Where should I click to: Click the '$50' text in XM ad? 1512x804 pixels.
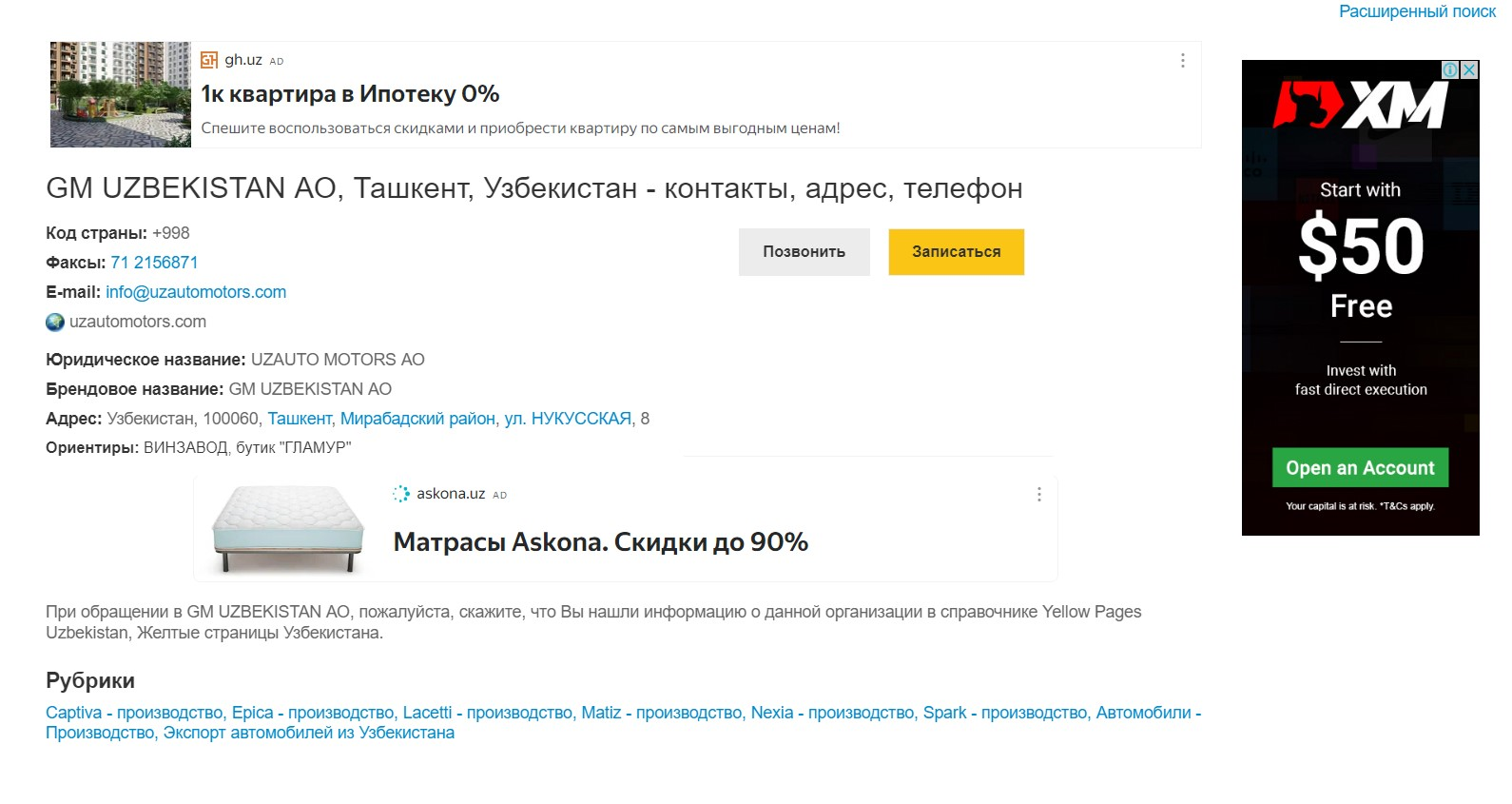tap(1361, 246)
